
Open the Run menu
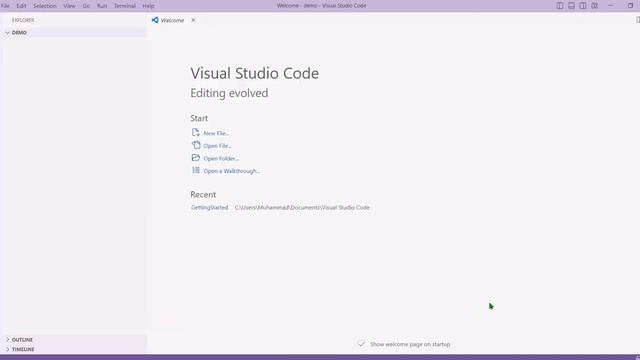pyautogui.click(x=102, y=6)
